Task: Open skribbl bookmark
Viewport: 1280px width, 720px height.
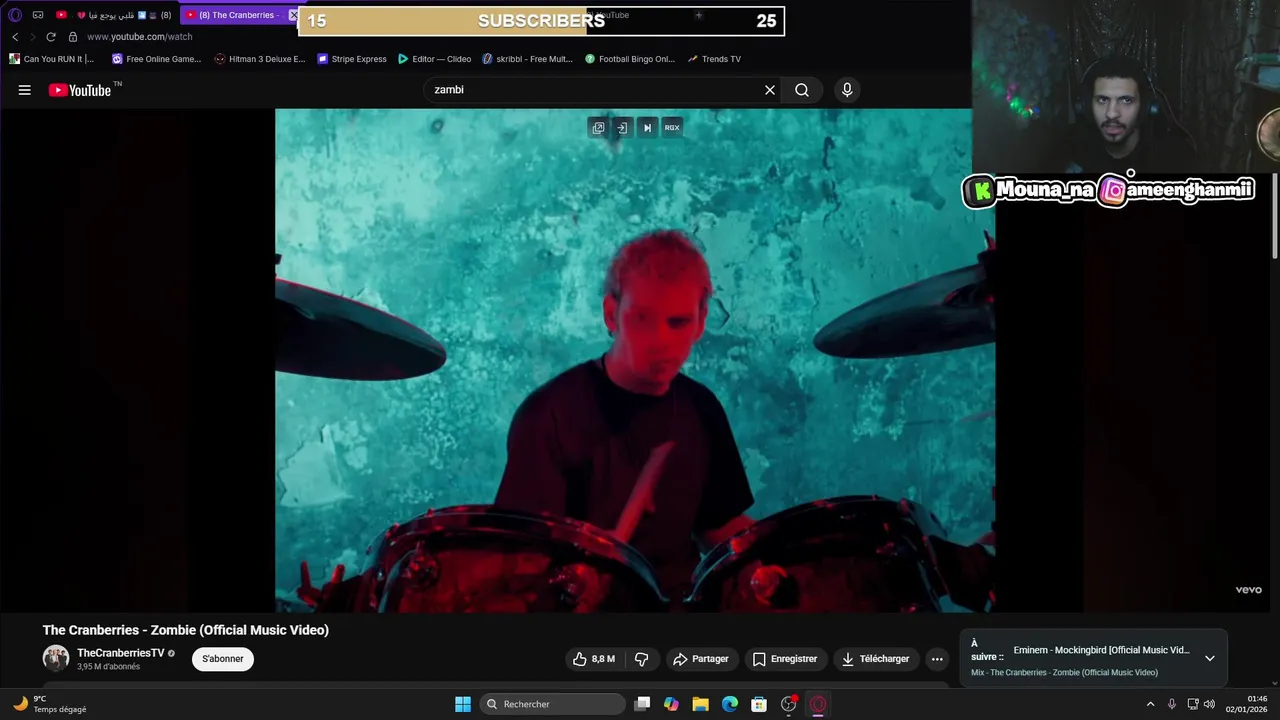Action: tap(527, 59)
